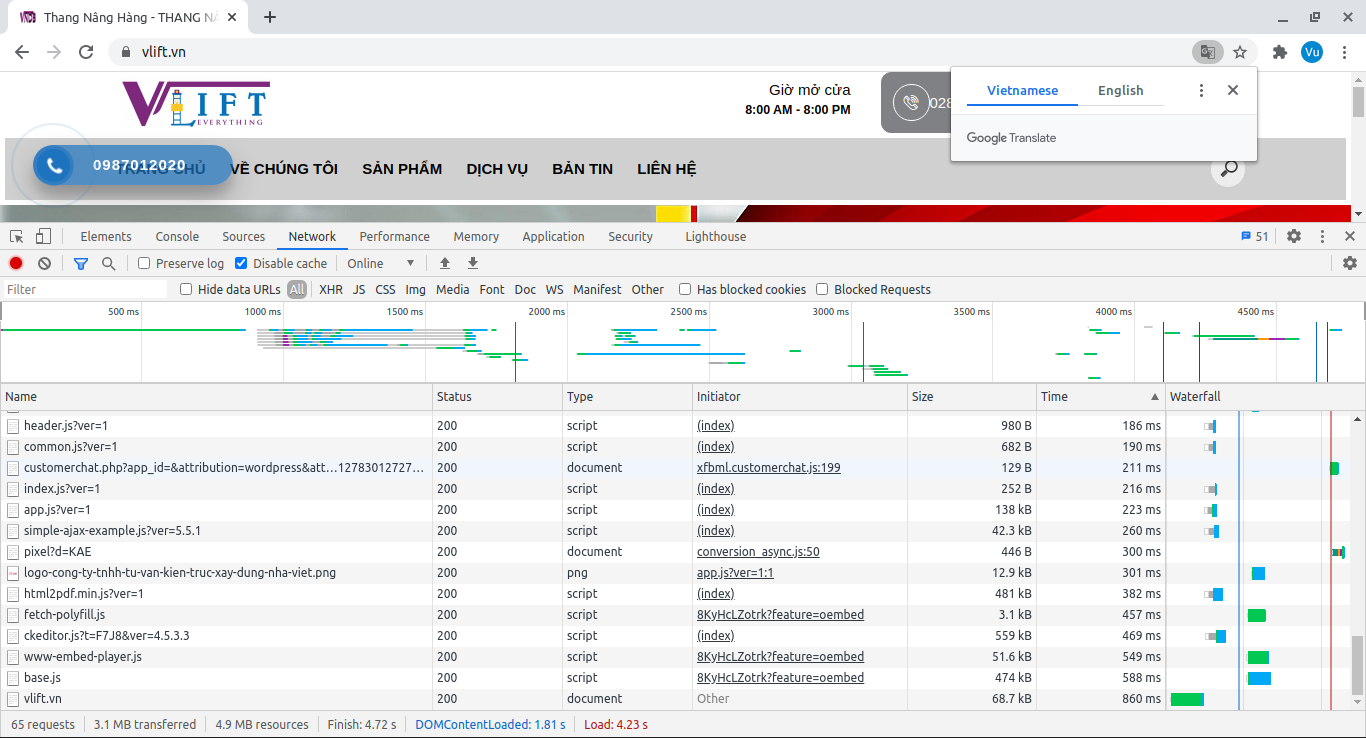Open conversion_async.js:50 initiator link

click(x=758, y=552)
